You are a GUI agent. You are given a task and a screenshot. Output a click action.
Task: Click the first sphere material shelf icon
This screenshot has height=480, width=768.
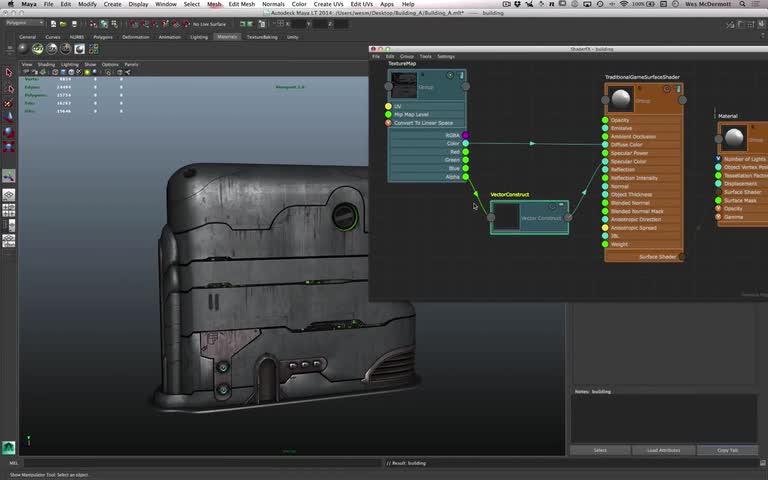(23, 48)
